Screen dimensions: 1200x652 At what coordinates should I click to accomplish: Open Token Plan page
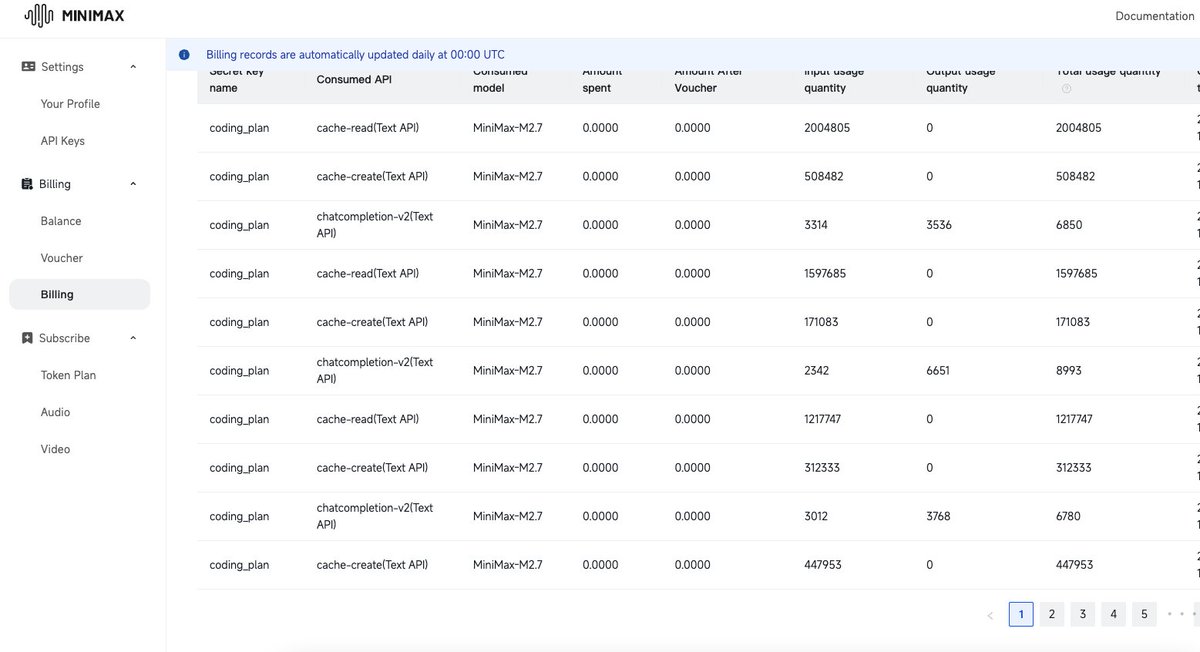click(x=68, y=375)
